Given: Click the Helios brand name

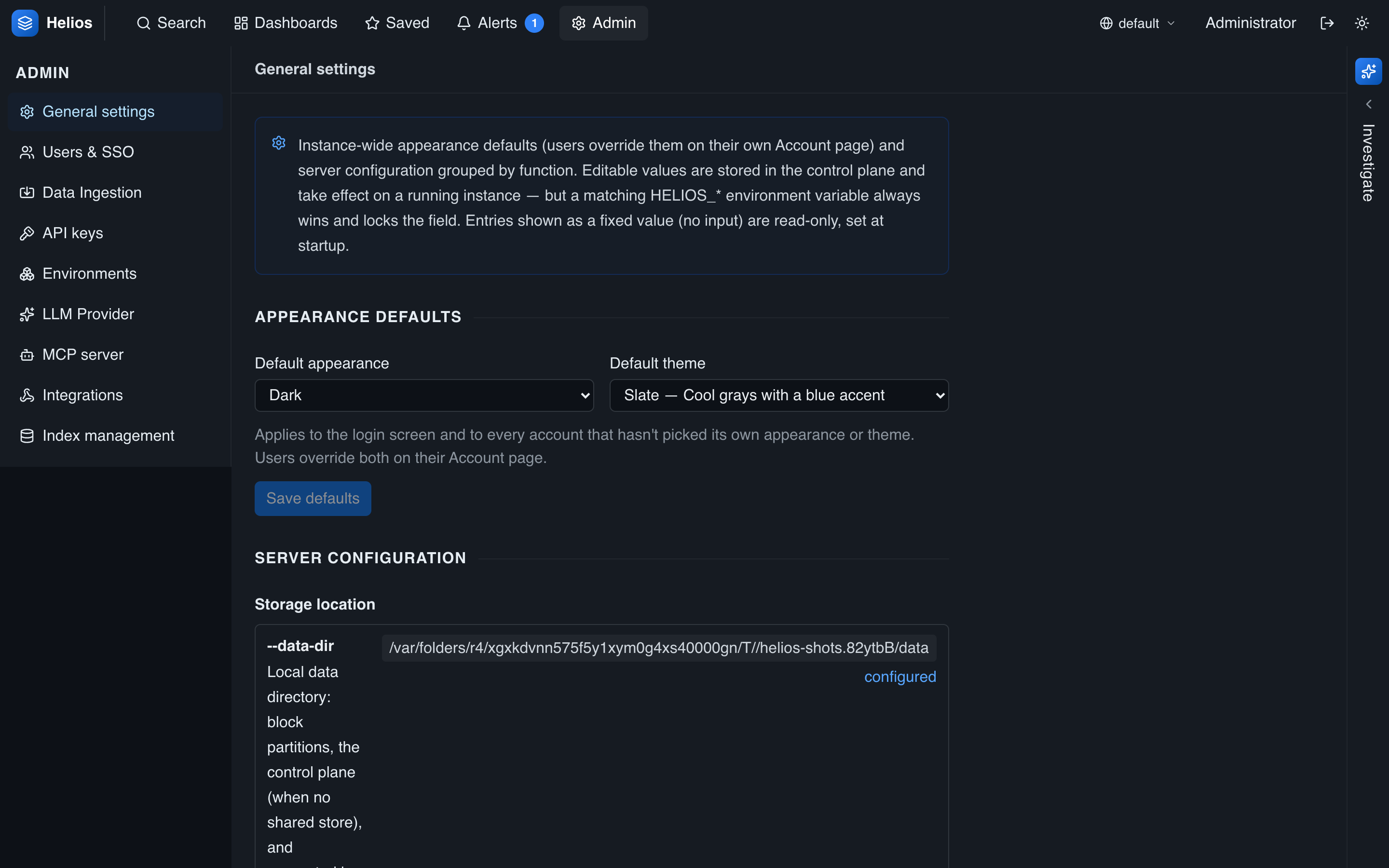Looking at the screenshot, I should tap(69, 23).
